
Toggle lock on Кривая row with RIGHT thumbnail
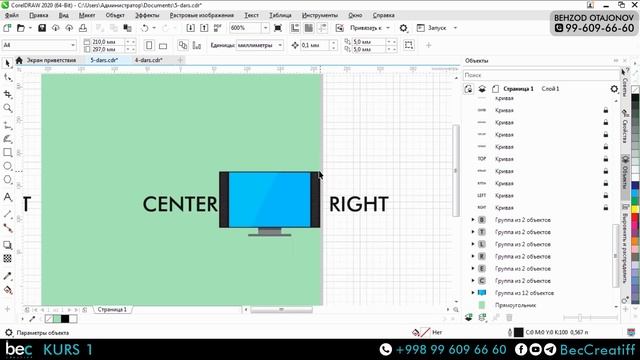(606, 208)
